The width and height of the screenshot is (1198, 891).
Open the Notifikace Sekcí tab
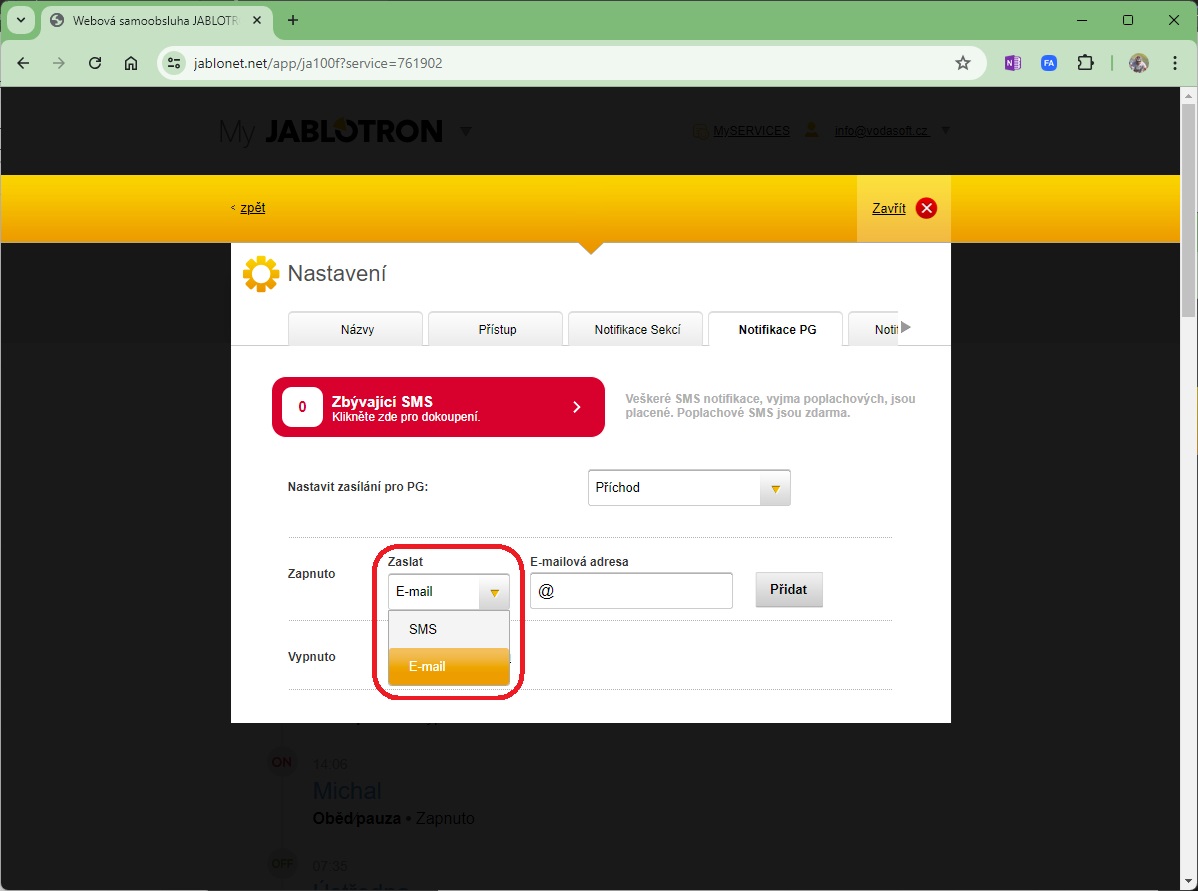click(x=636, y=329)
